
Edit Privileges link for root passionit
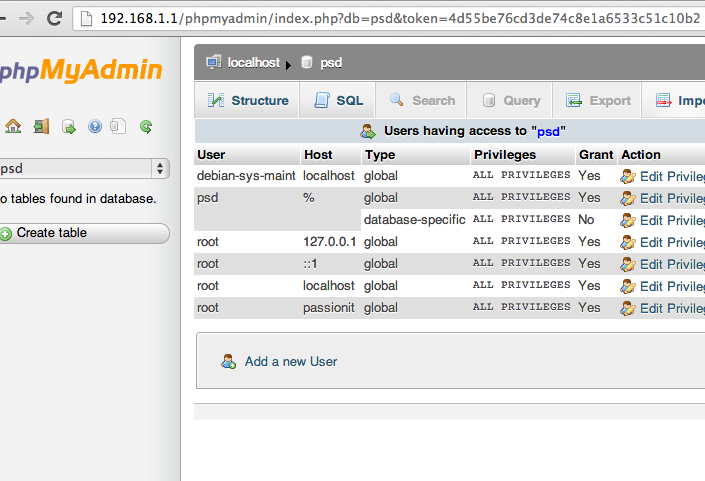tap(672, 308)
